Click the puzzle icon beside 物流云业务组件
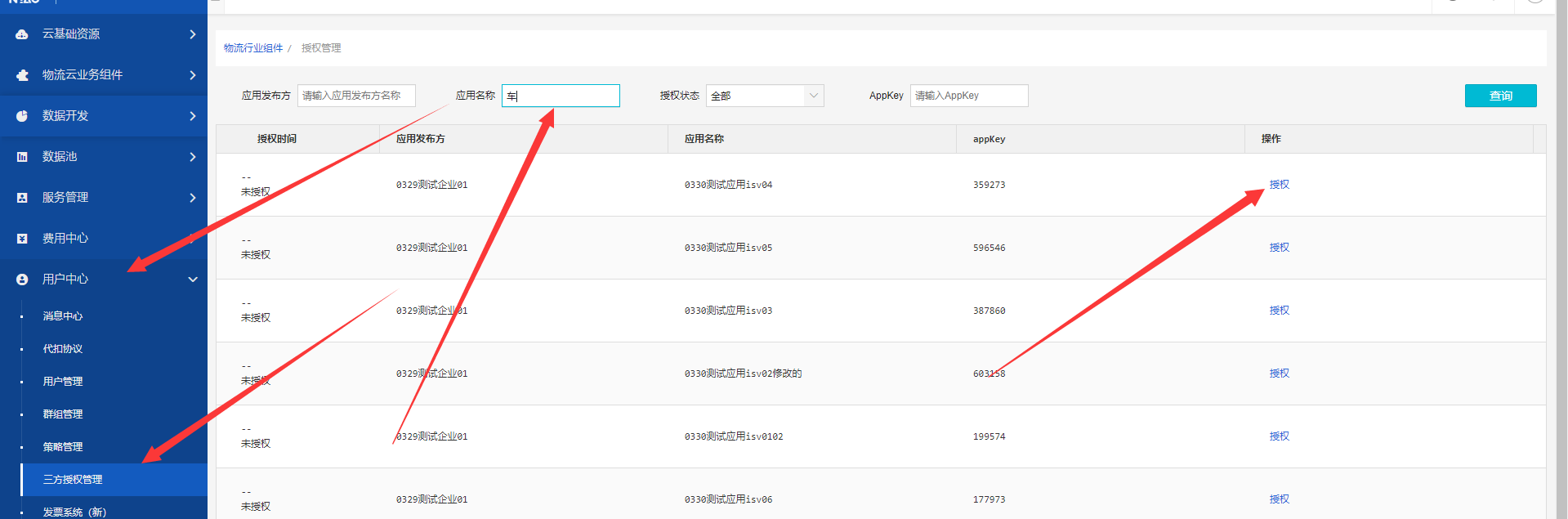Viewport: 1568px width, 519px height. tap(22, 75)
